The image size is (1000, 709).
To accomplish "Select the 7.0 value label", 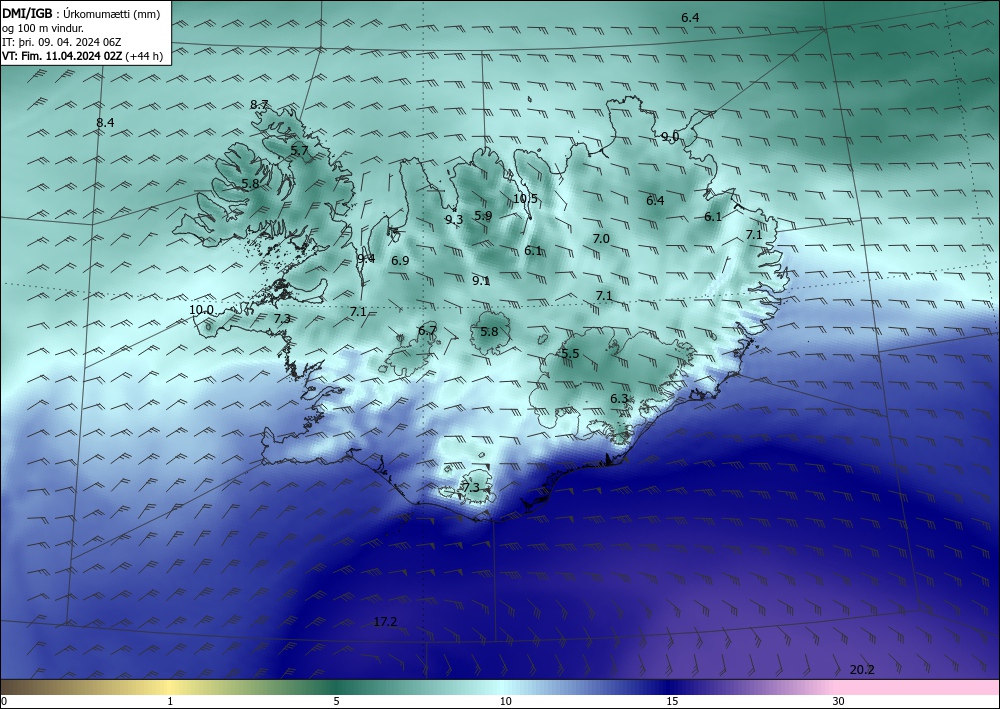I will pyautogui.click(x=601, y=238).
